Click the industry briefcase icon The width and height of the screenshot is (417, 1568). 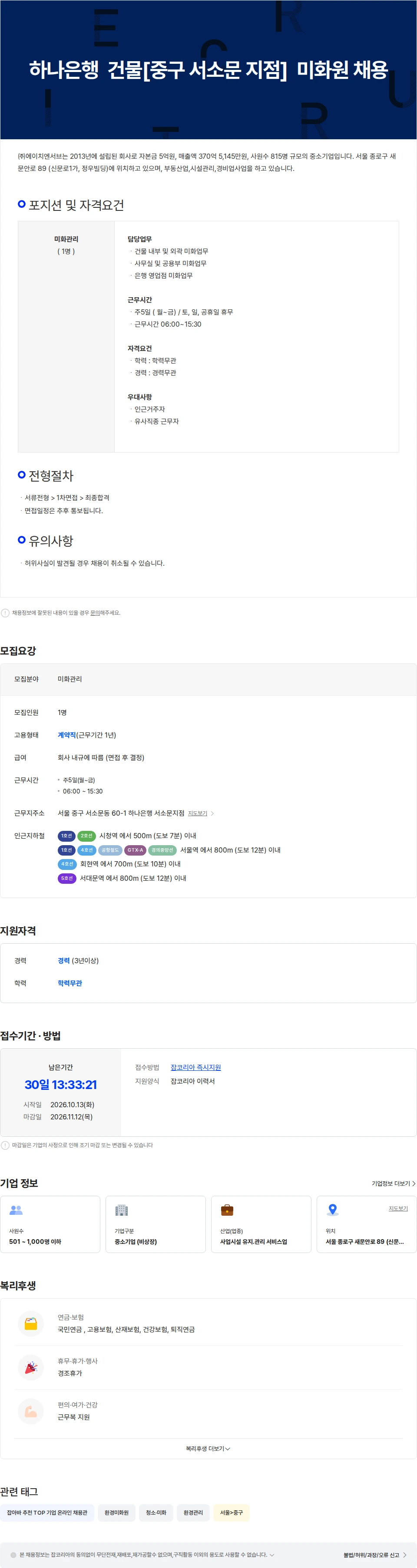(x=228, y=1210)
